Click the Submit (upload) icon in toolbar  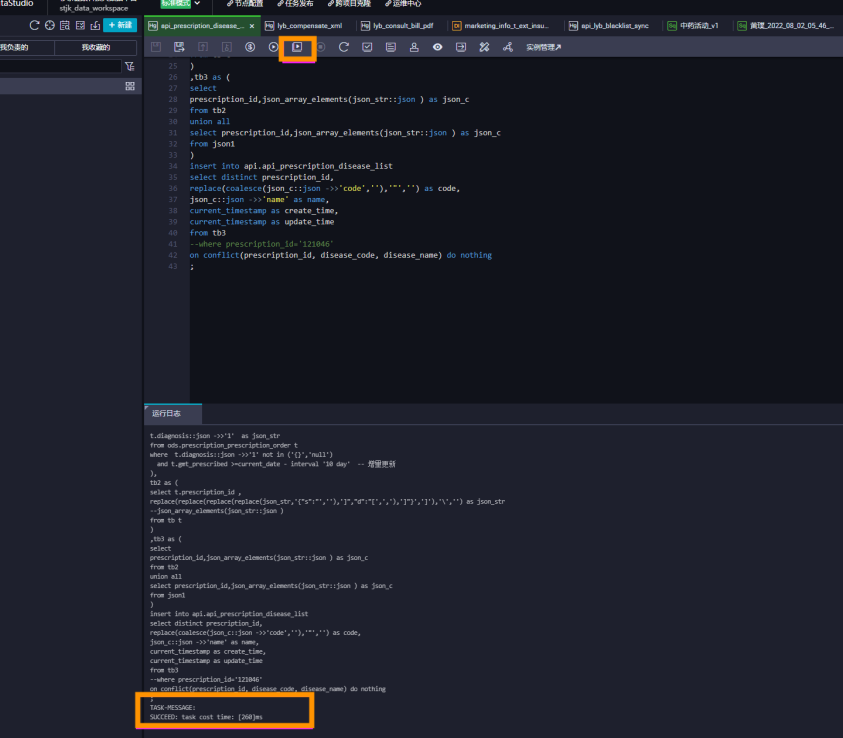point(203,47)
